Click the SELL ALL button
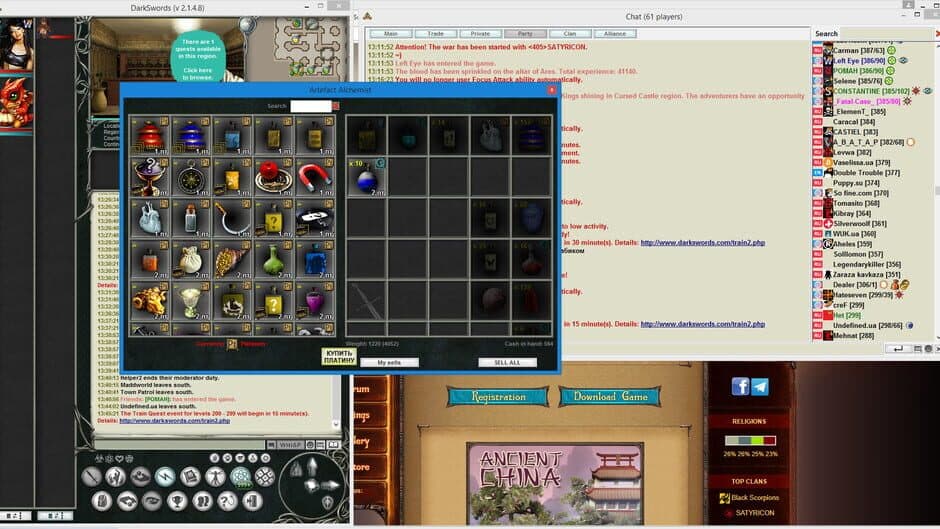Viewport: 940px width, 529px height. point(507,362)
